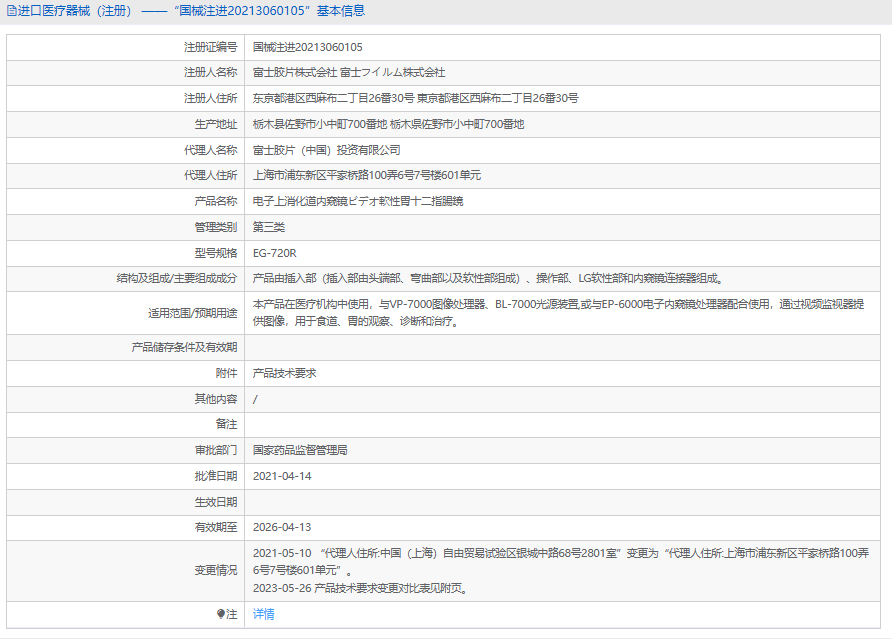892x639 pixels.
Task: Select change record dated 2021-05-10
Action: 561,562
